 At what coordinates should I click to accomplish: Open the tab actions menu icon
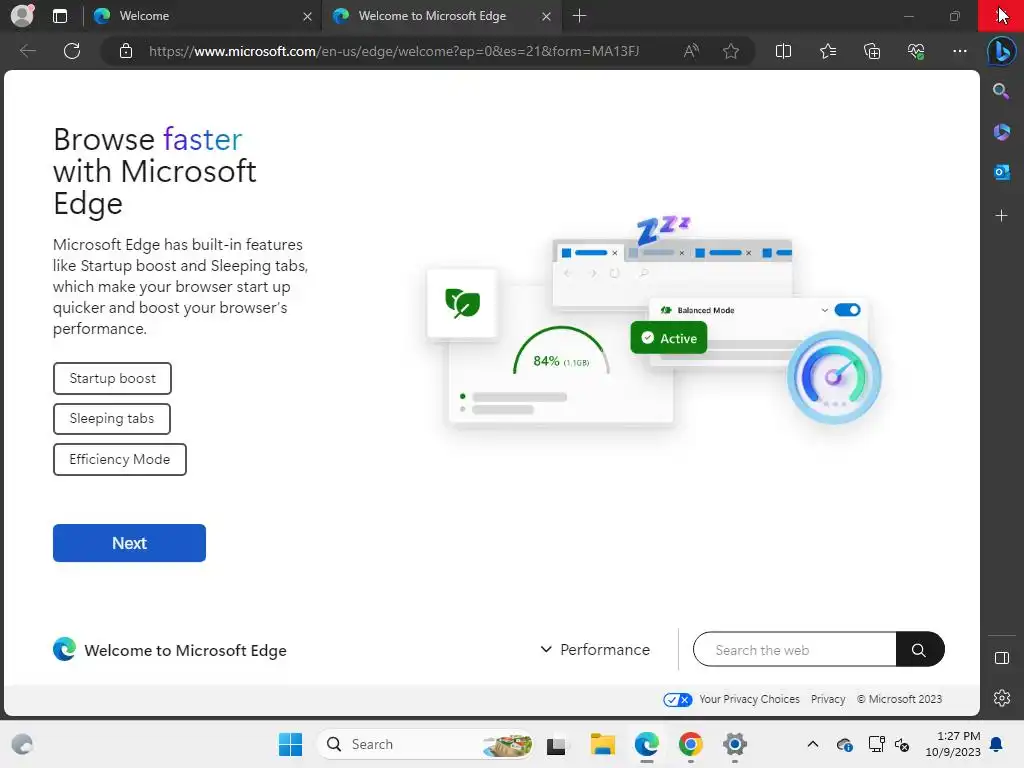click(59, 16)
